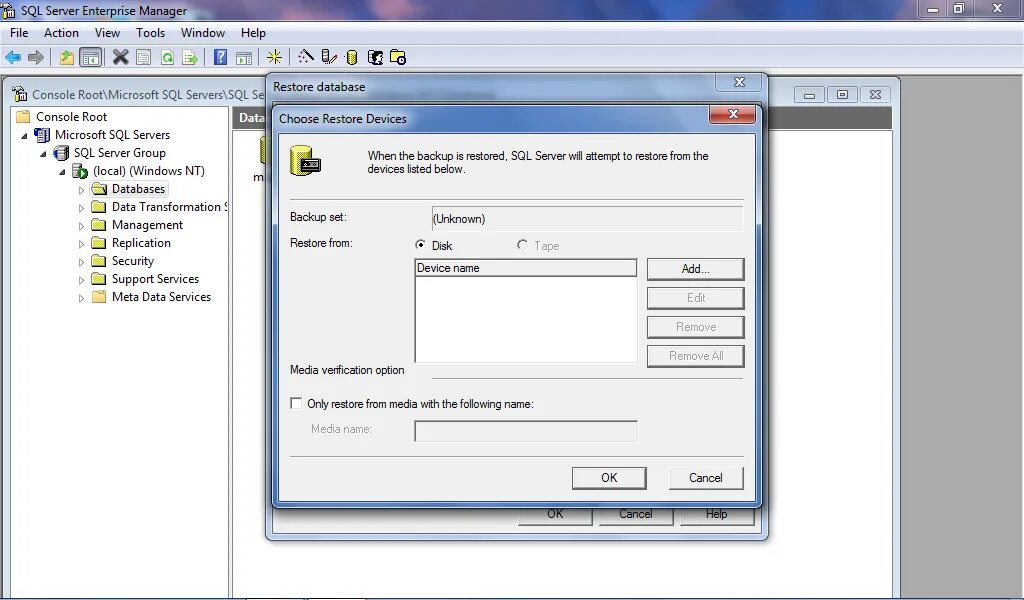Viewport: 1024px width, 600px height.
Task: Click the Media name input field
Action: click(x=526, y=431)
